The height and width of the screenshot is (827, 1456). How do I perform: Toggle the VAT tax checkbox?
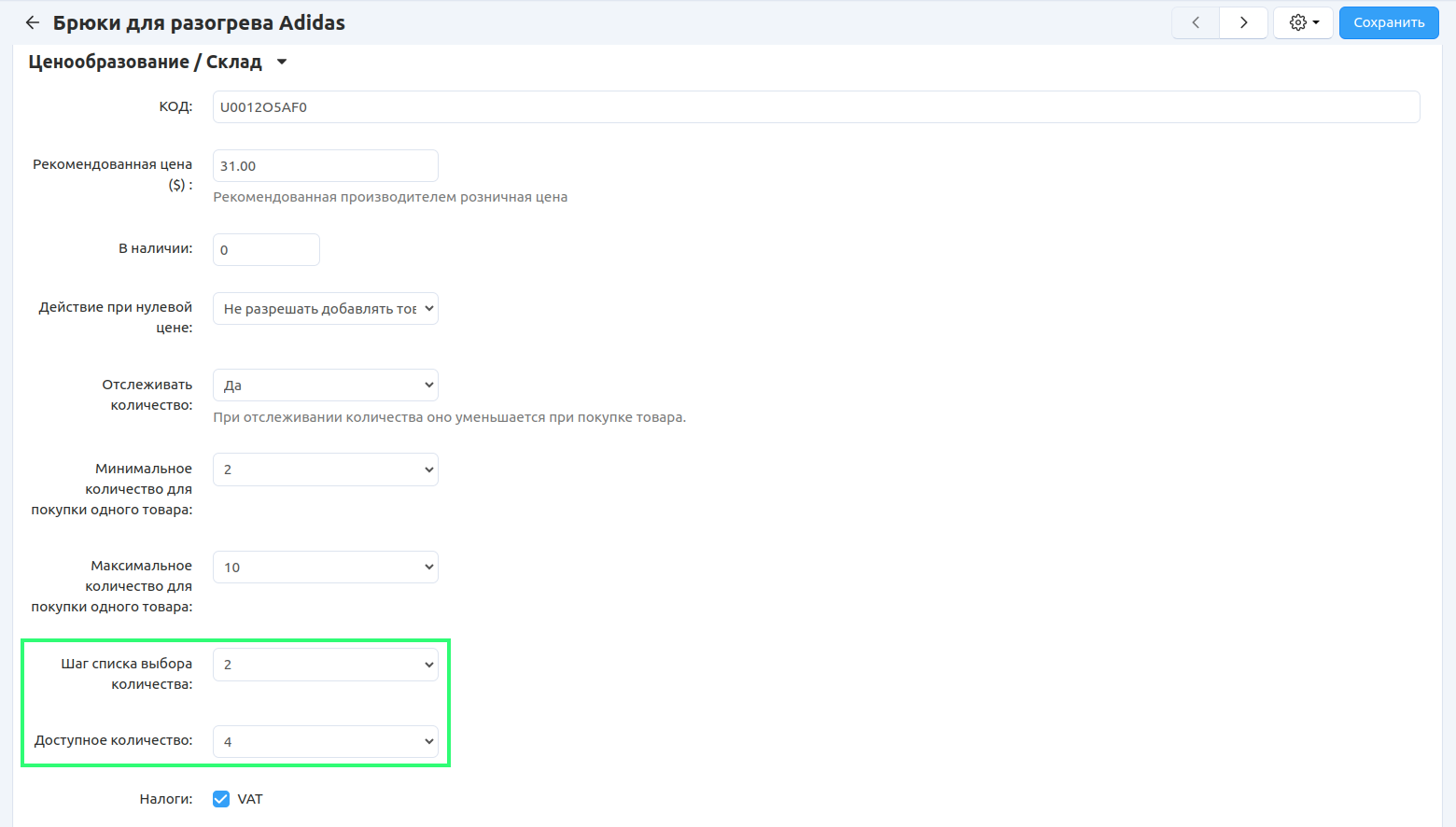(x=221, y=799)
